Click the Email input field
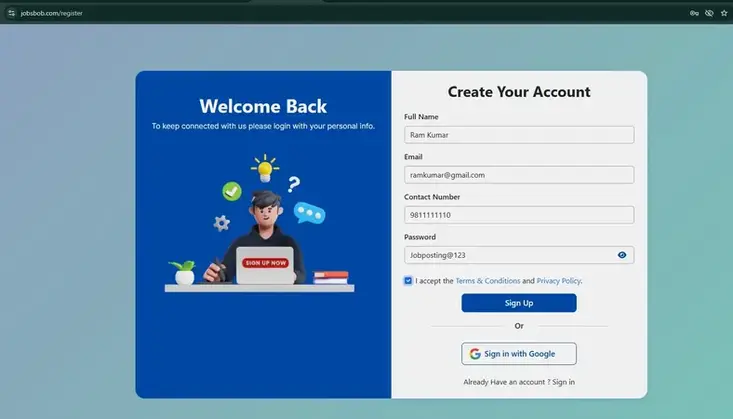733x419 pixels. (x=519, y=175)
